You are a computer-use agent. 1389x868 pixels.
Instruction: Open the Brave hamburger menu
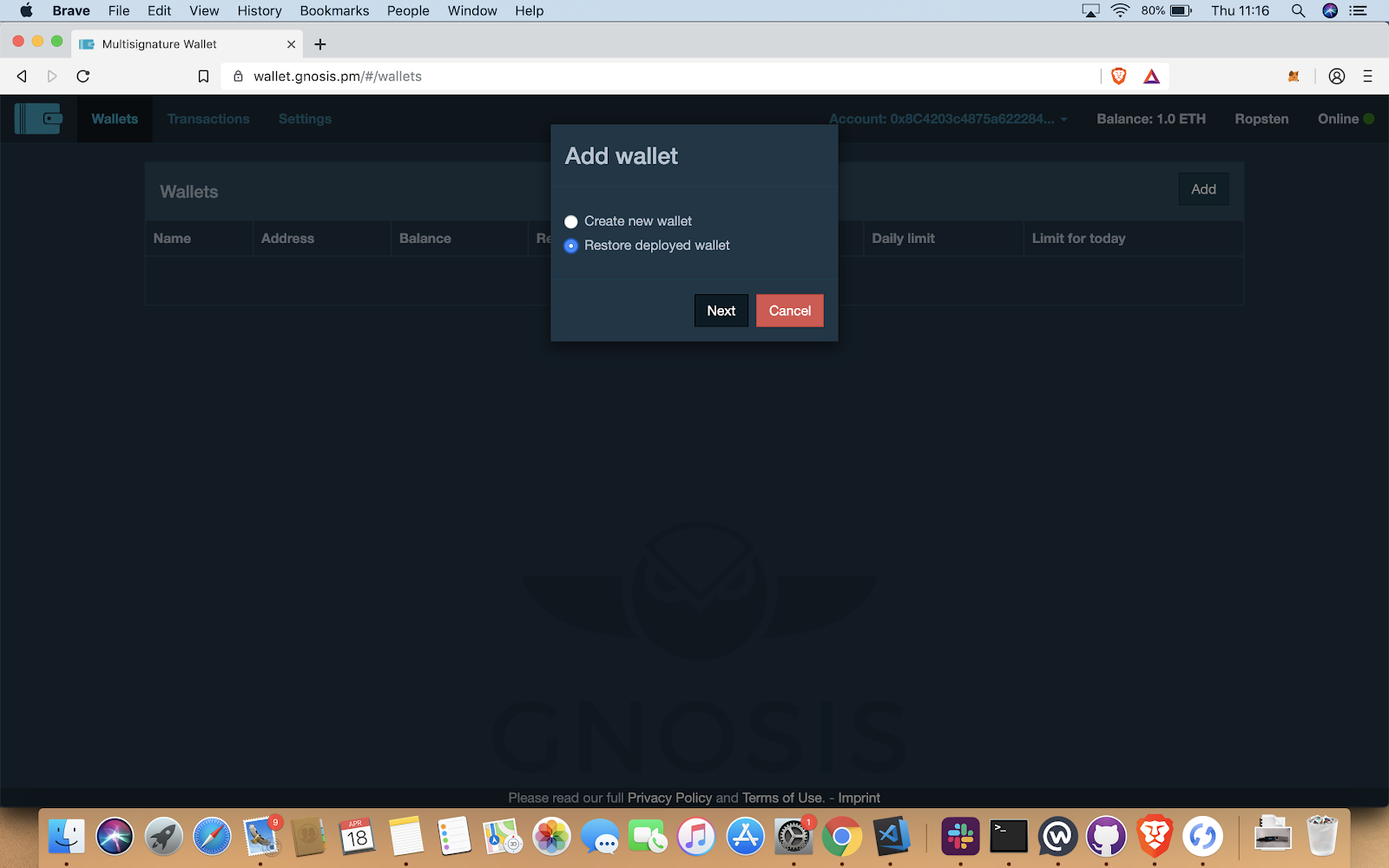point(1367,76)
